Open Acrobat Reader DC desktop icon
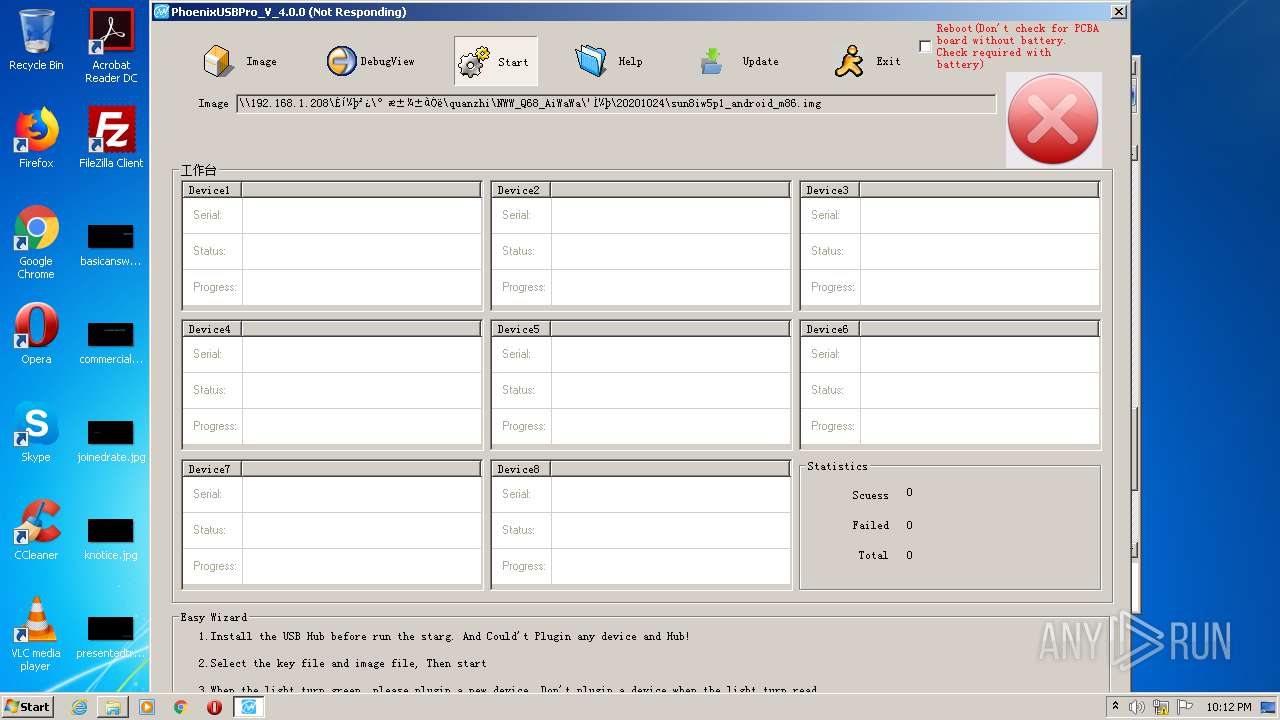 pos(111,46)
